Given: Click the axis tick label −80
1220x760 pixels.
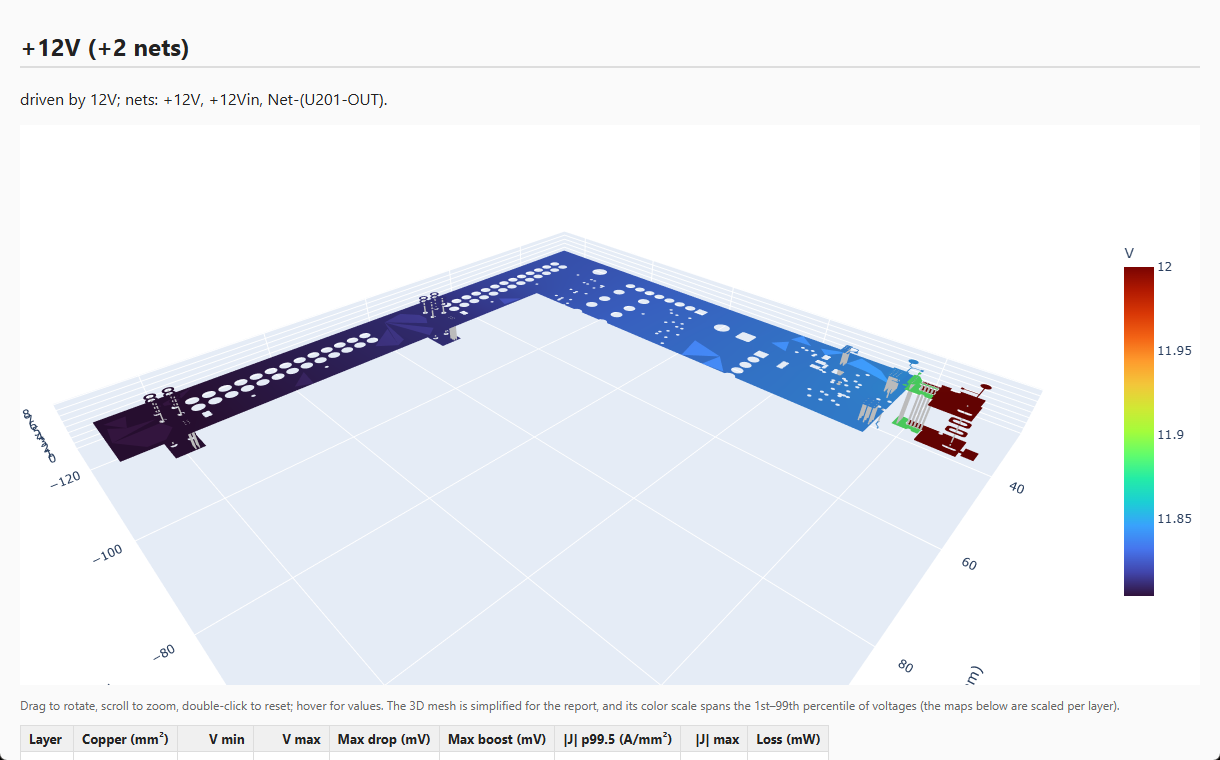Looking at the screenshot, I should point(163,651).
